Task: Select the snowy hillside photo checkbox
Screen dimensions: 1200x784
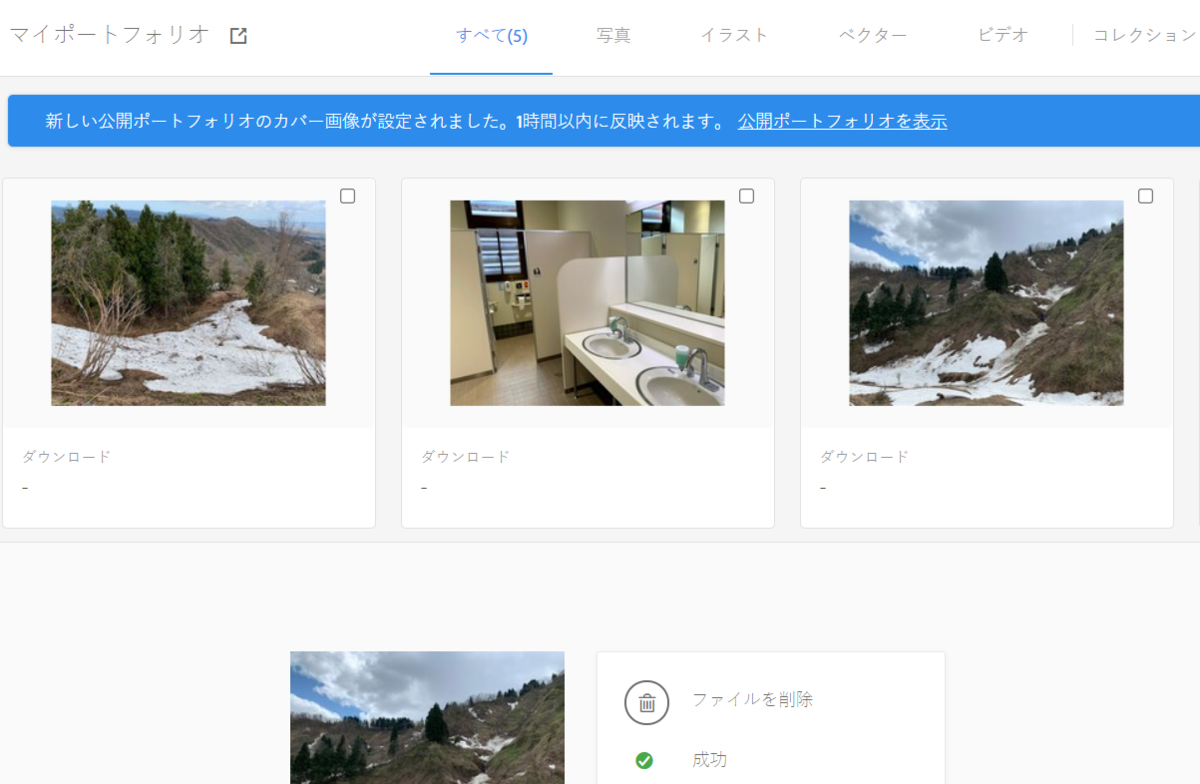Action: click(348, 196)
